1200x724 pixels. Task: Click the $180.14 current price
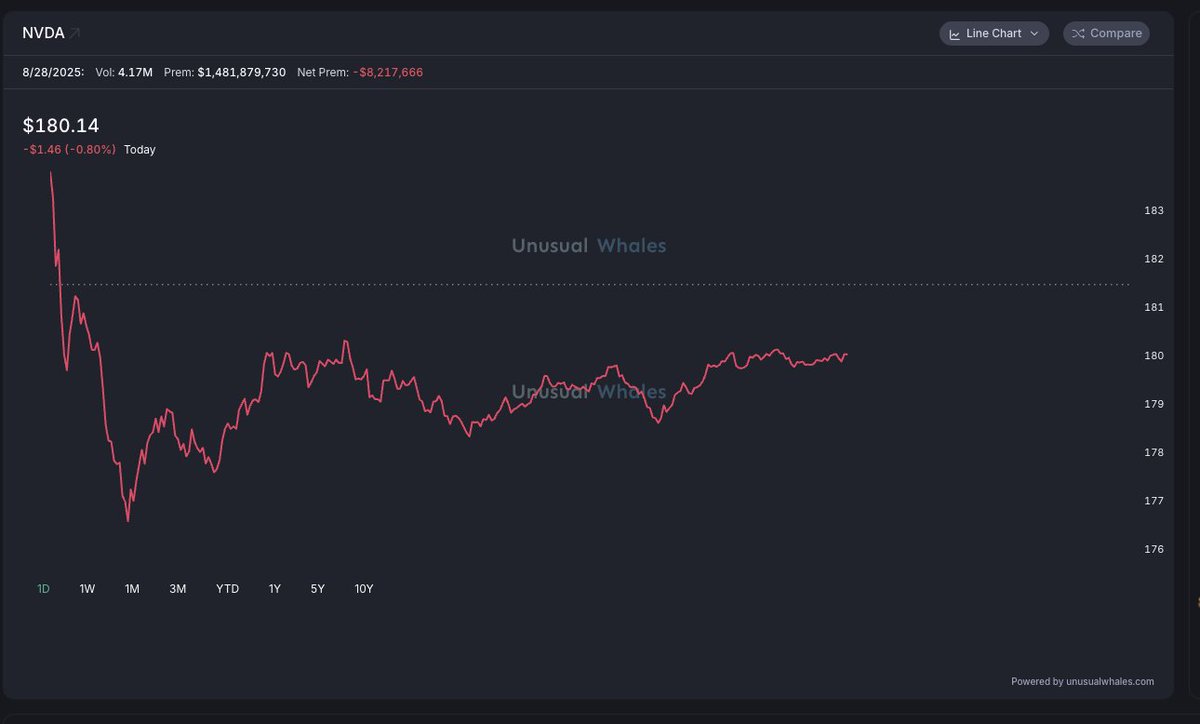pos(61,125)
